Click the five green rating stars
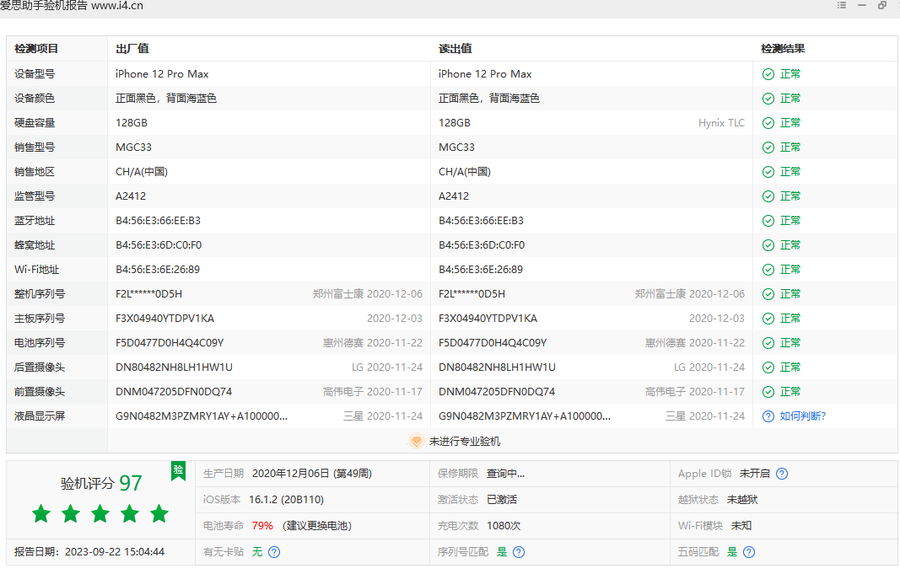 pyautogui.click(x=100, y=514)
